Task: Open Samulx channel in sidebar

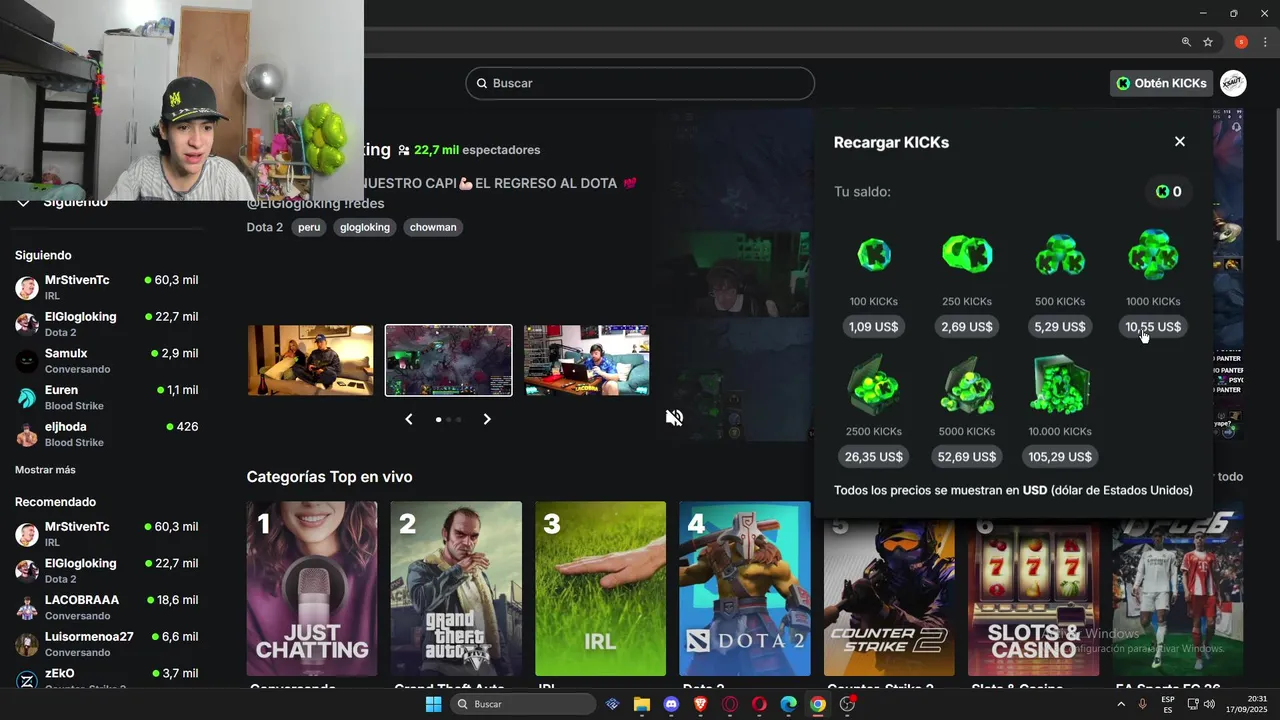Action: pyautogui.click(x=107, y=361)
